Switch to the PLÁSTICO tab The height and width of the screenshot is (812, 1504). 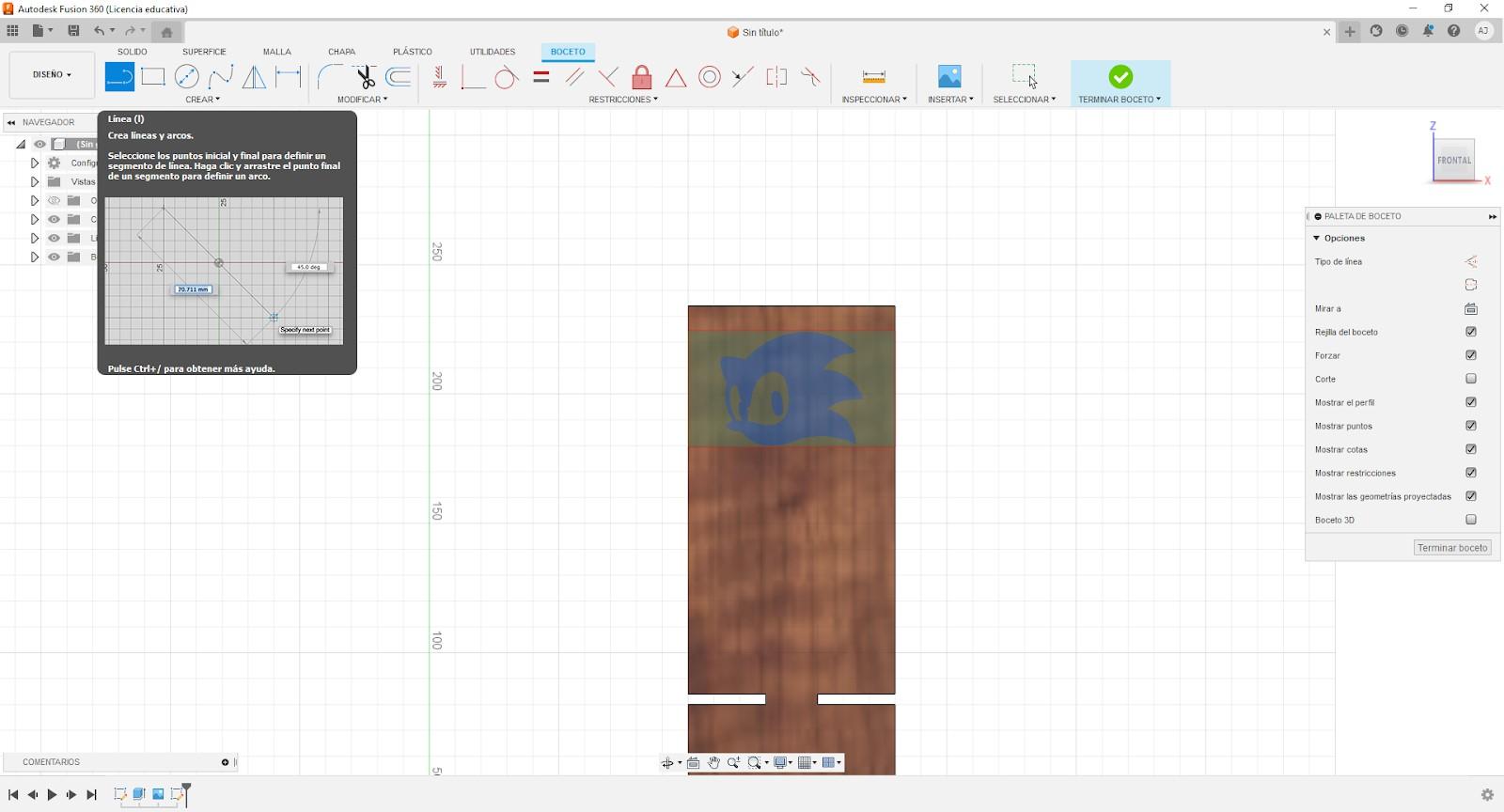click(413, 52)
